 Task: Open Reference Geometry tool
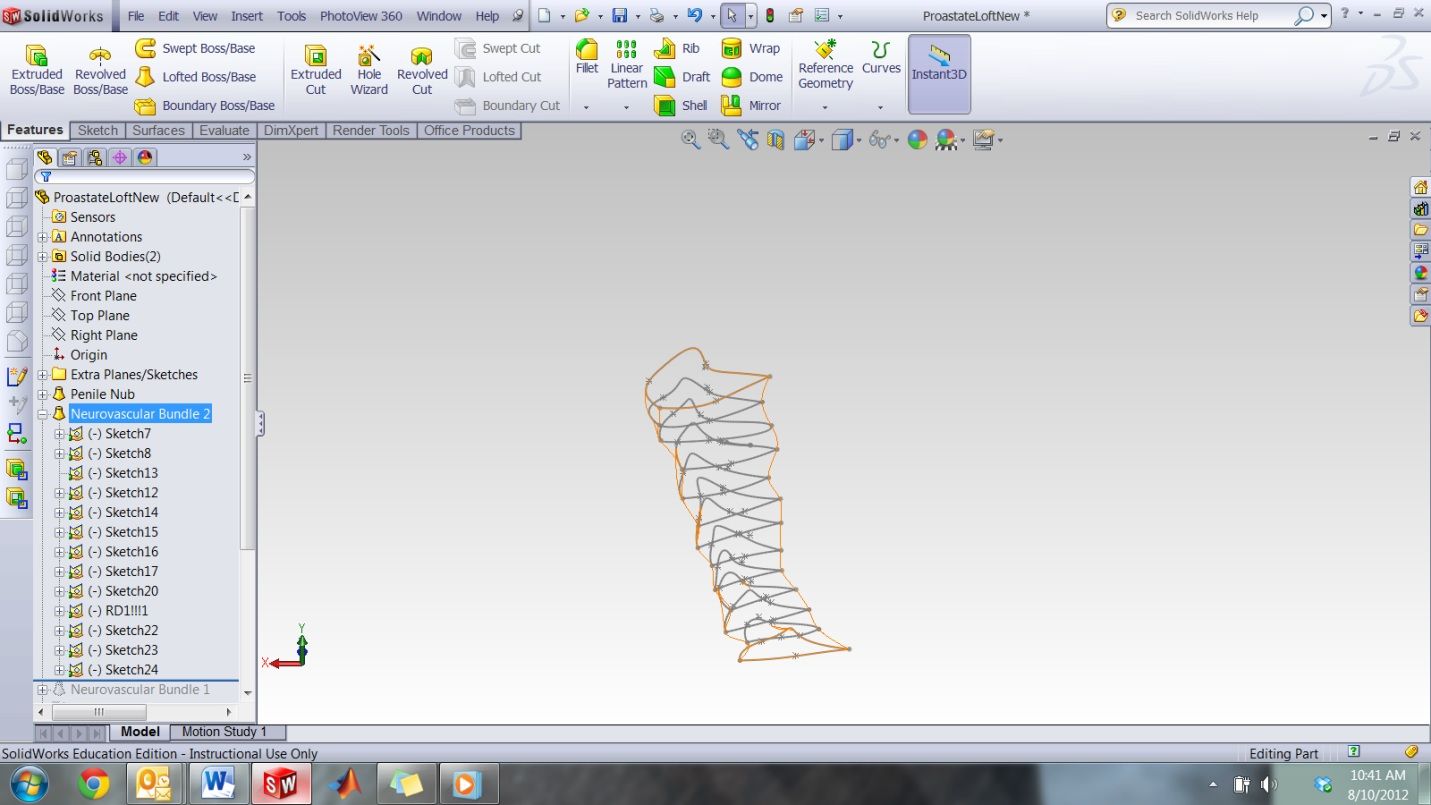click(x=826, y=64)
